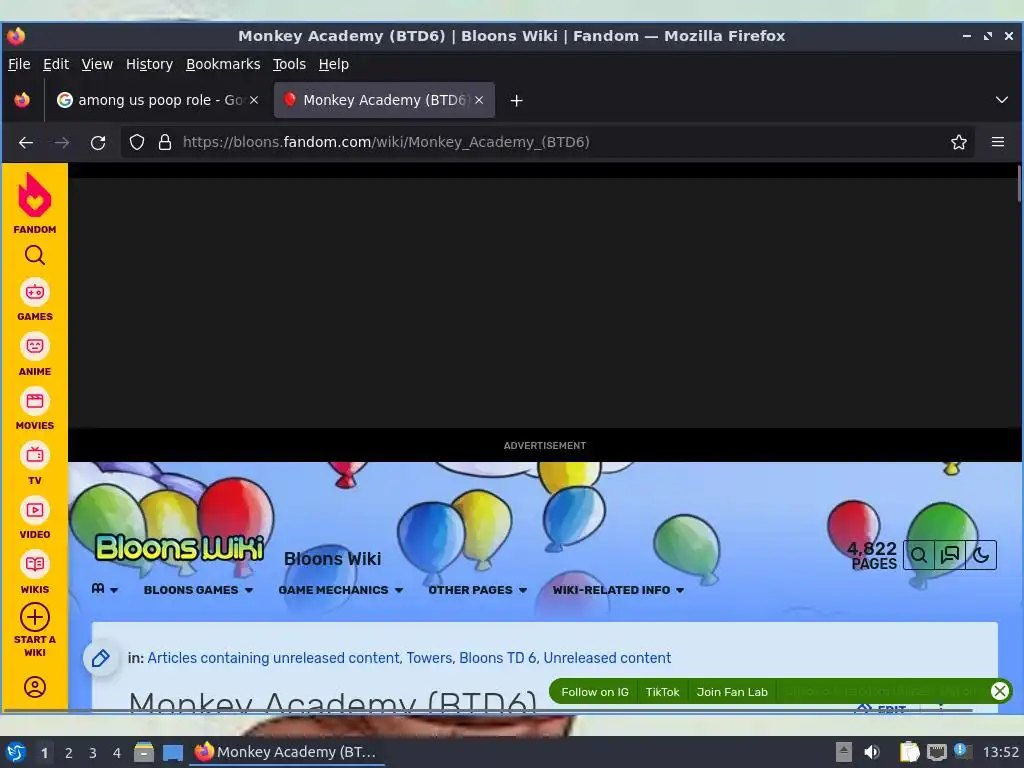Open a new browser tab
This screenshot has height=768, width=1024.
pyautogui.click(x=517, y=101)
